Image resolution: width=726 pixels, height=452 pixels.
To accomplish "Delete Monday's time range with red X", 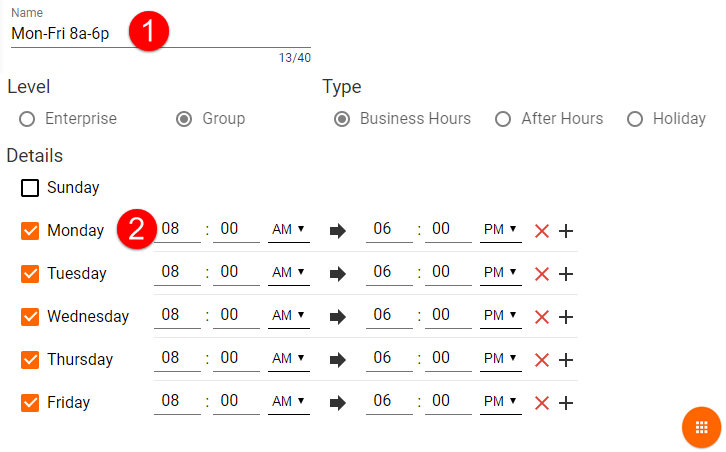I will point(542,231).
